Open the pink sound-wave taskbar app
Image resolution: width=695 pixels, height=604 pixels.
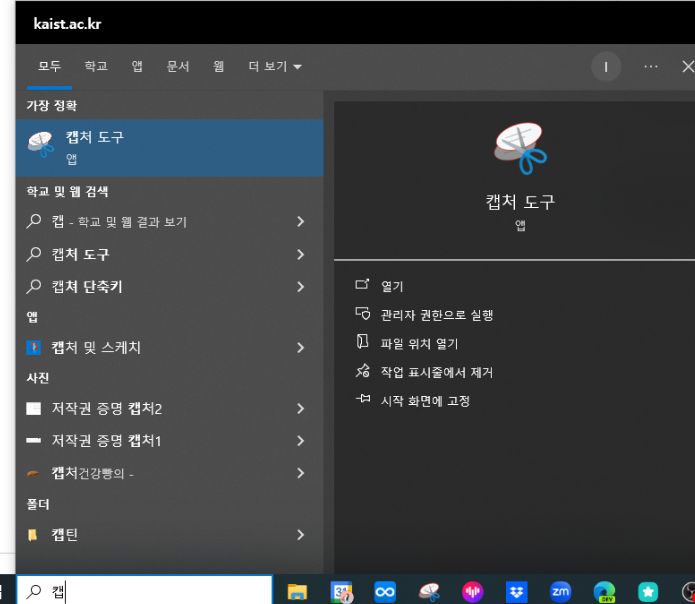pyautogui.click(x=472, y=592)
